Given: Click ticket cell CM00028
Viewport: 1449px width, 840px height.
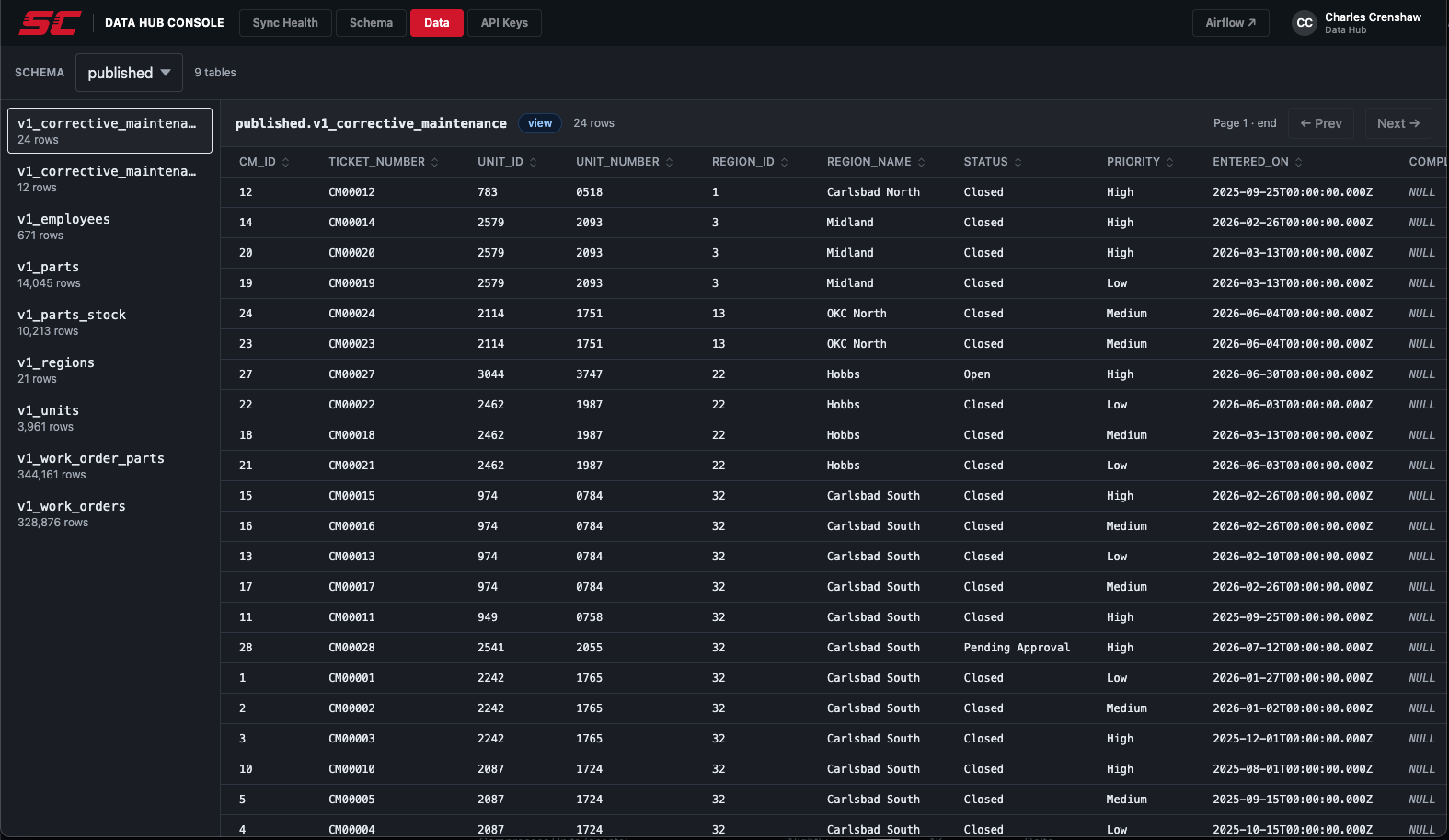Looking at the screenshot, I should (351, 648).
